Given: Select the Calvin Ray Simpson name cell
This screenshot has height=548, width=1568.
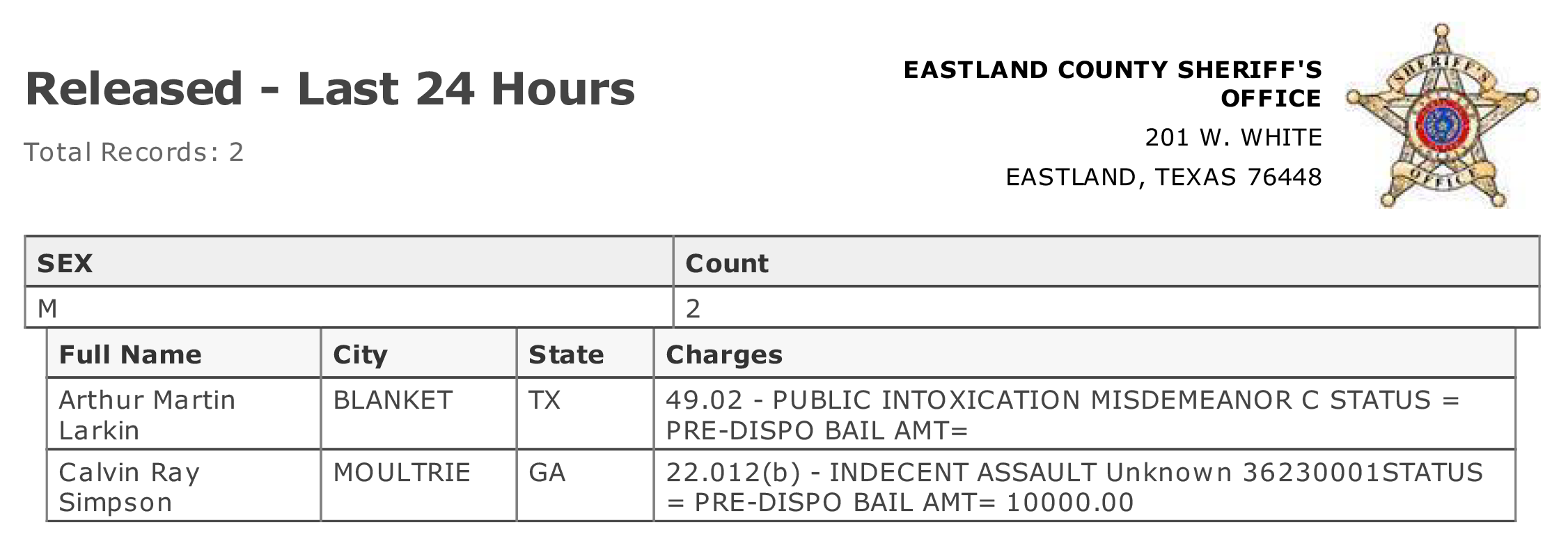Looking at the screenshot, I should (184, 486).
